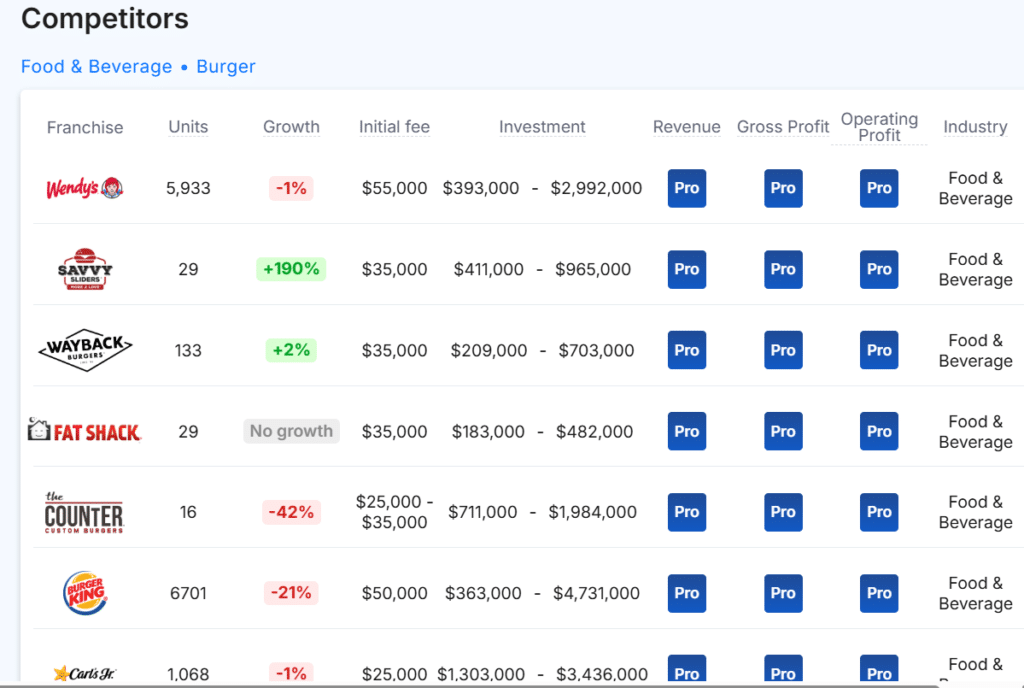Click the Food & Beverage breadcrumb link
Viewport: 1024px width, 688px height.
(97, 67)
